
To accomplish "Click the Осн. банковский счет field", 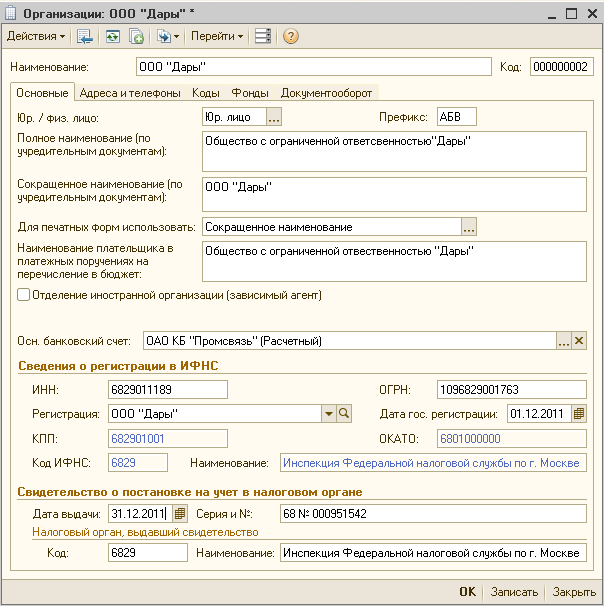I will click(x=350, y=341).
